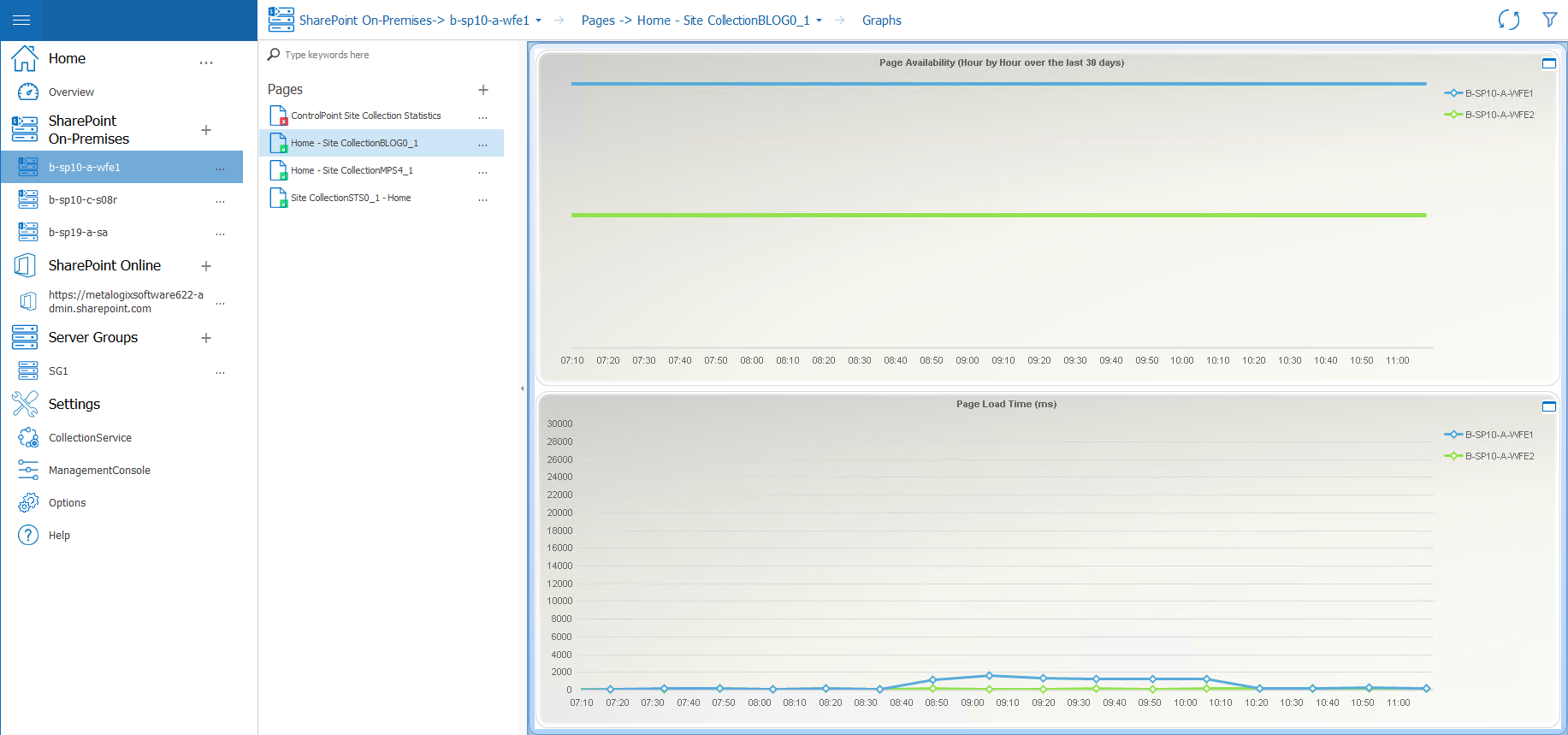Maximize the Page Load Time chart panel

1548,406
